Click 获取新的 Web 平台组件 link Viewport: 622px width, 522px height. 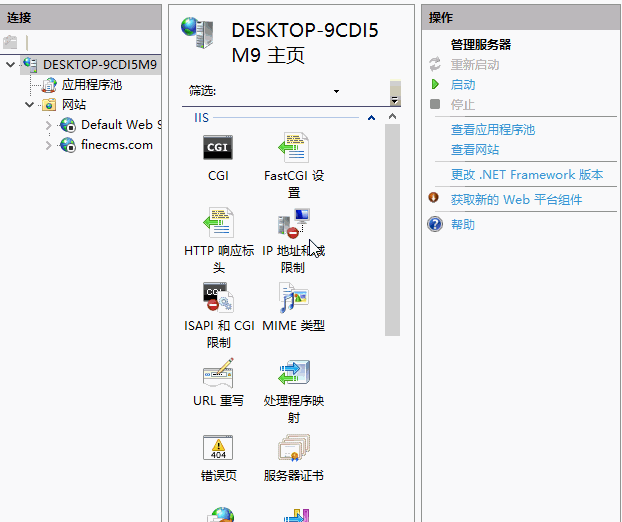(515, 200)
